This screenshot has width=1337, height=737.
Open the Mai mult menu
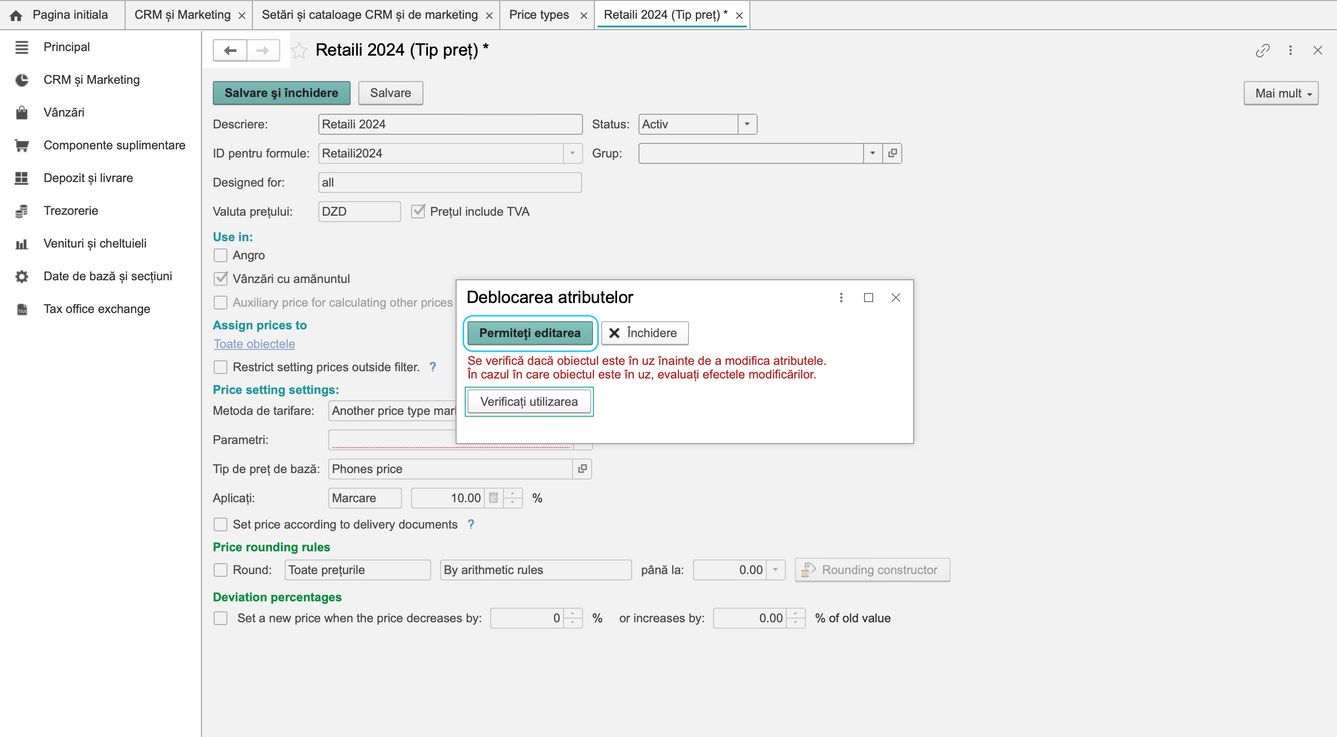[1281, 93]
